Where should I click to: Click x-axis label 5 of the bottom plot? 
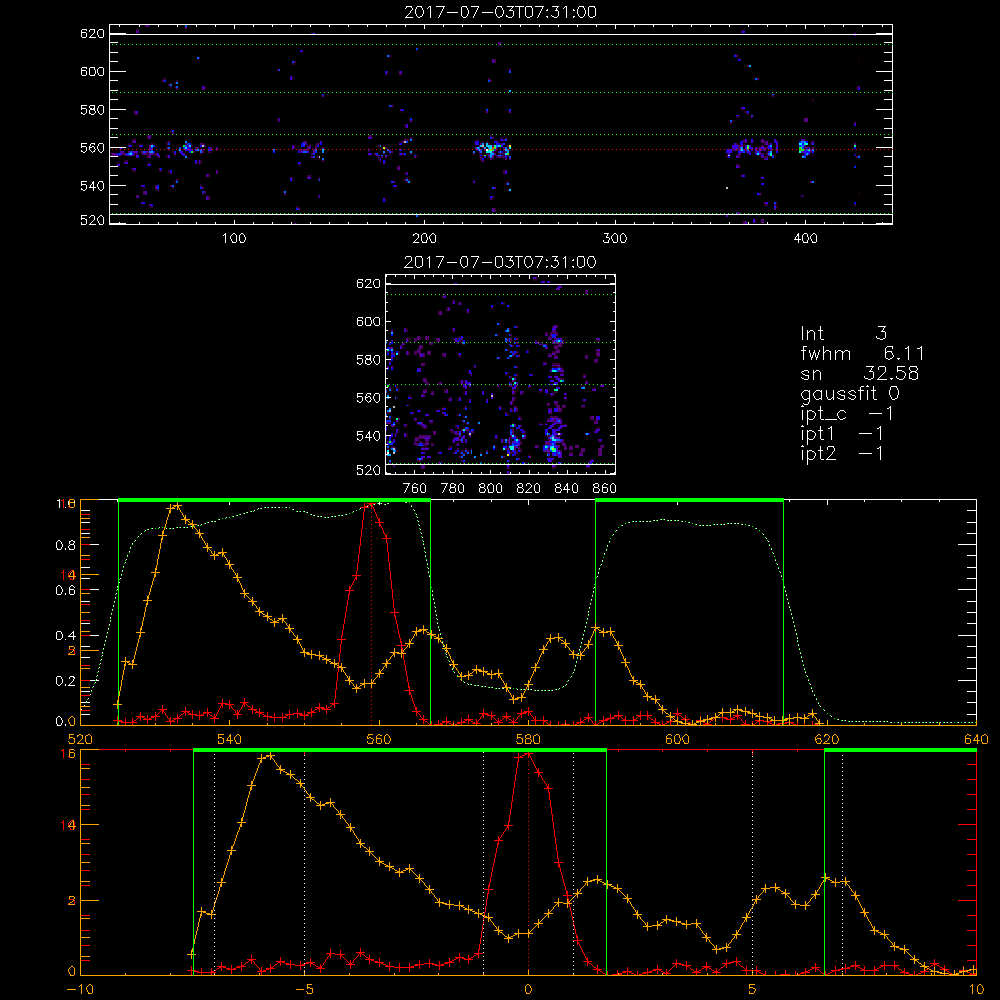(x=753, y=990)
